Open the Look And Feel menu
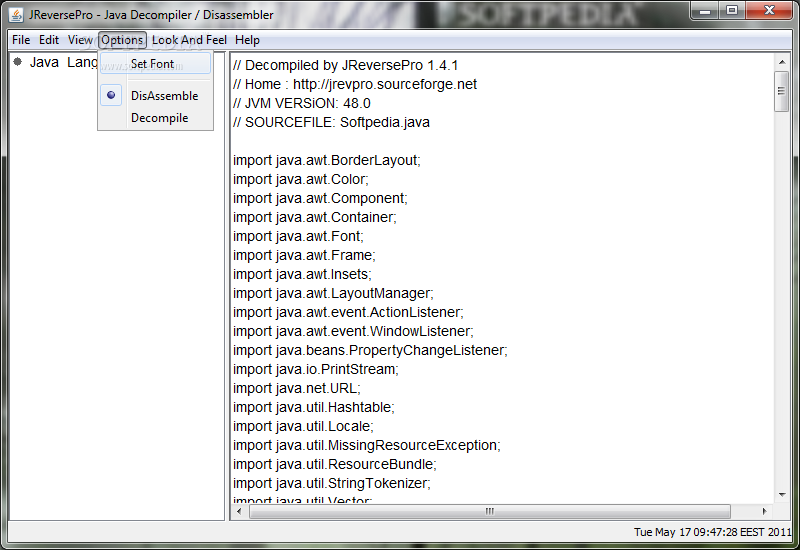800x550 pixels. point(189,40)
